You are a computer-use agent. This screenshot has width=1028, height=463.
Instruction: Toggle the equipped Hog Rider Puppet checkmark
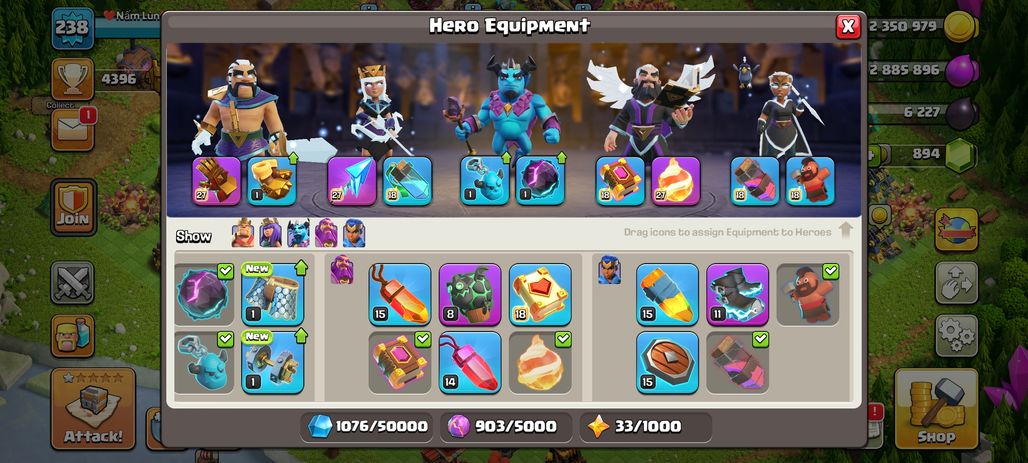(x=830, y=272)
